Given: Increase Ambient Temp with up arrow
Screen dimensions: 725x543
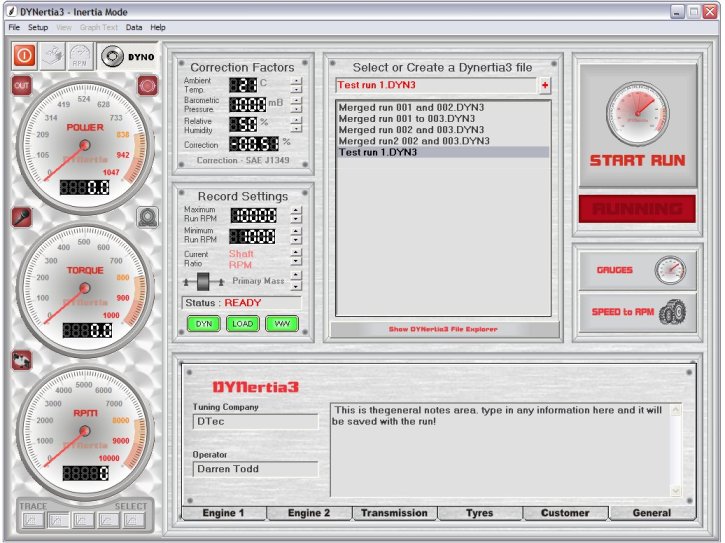Looking at the screenshot, I should 295,80.
